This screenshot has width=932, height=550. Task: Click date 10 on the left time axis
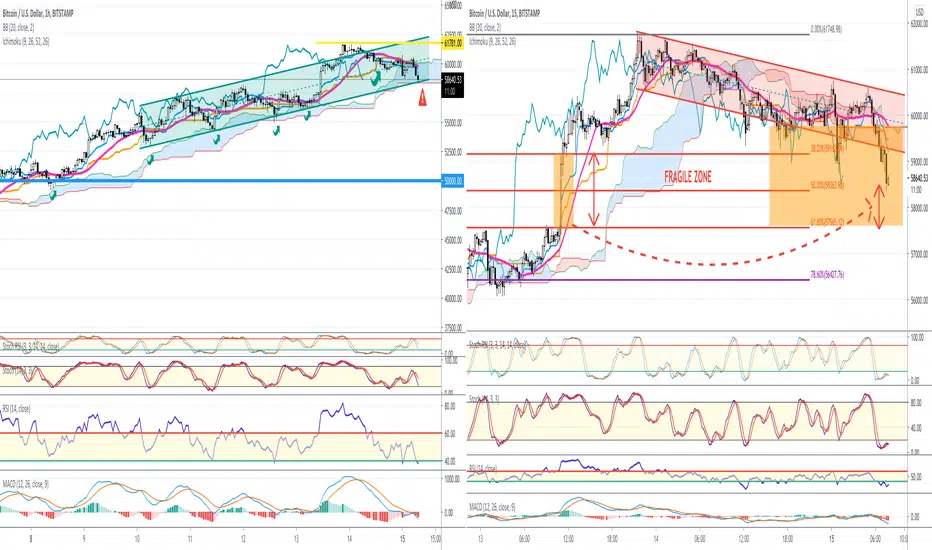[x=137, y=539]
